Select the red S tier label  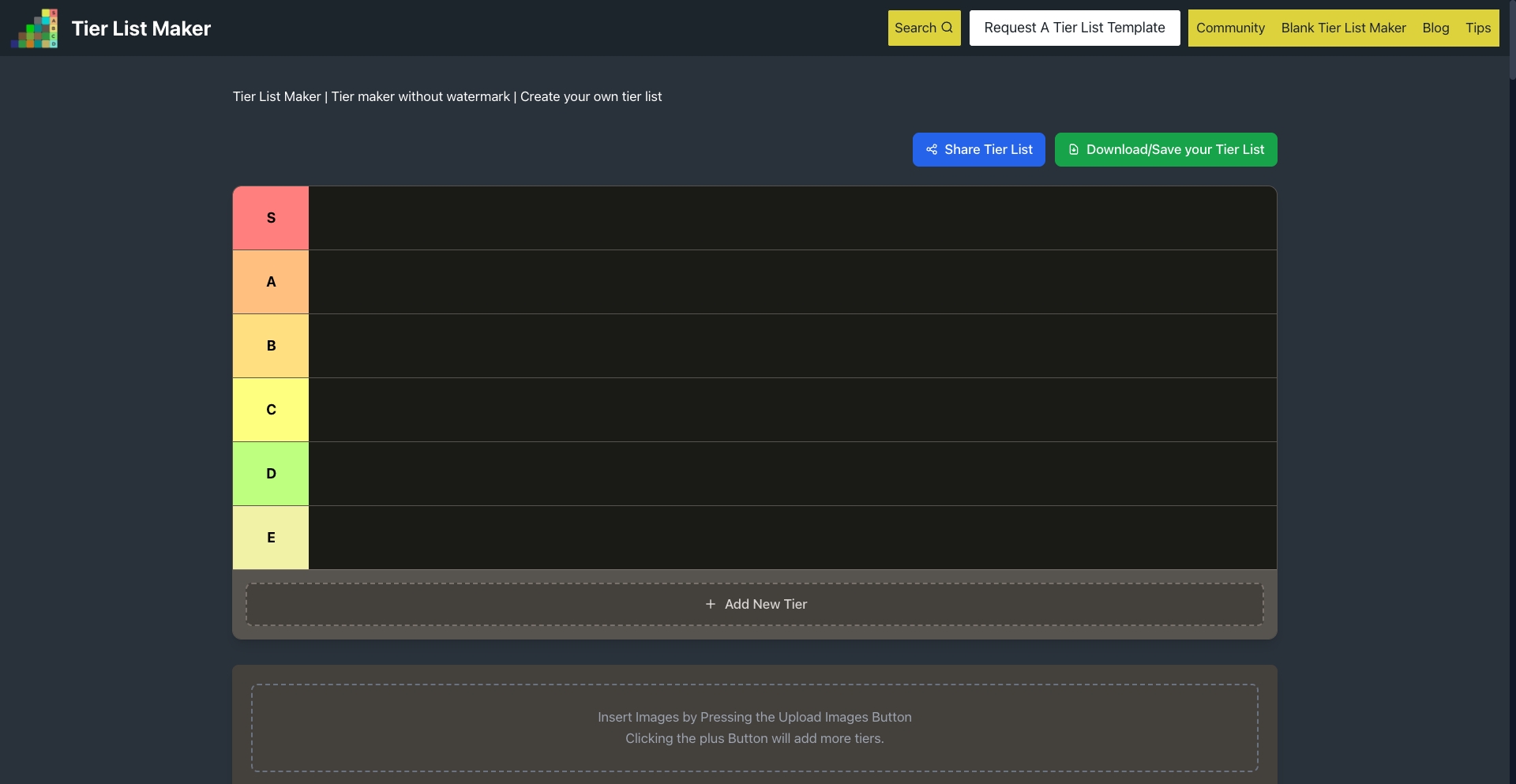click(271, 217)
